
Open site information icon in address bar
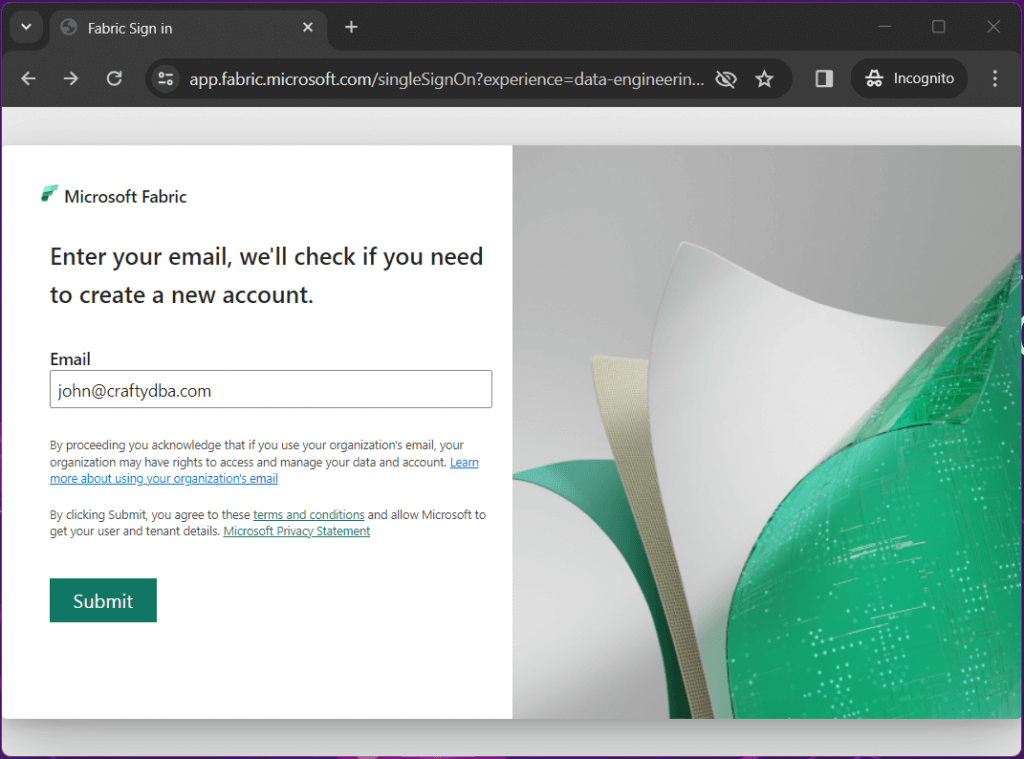tap(166, 79)
